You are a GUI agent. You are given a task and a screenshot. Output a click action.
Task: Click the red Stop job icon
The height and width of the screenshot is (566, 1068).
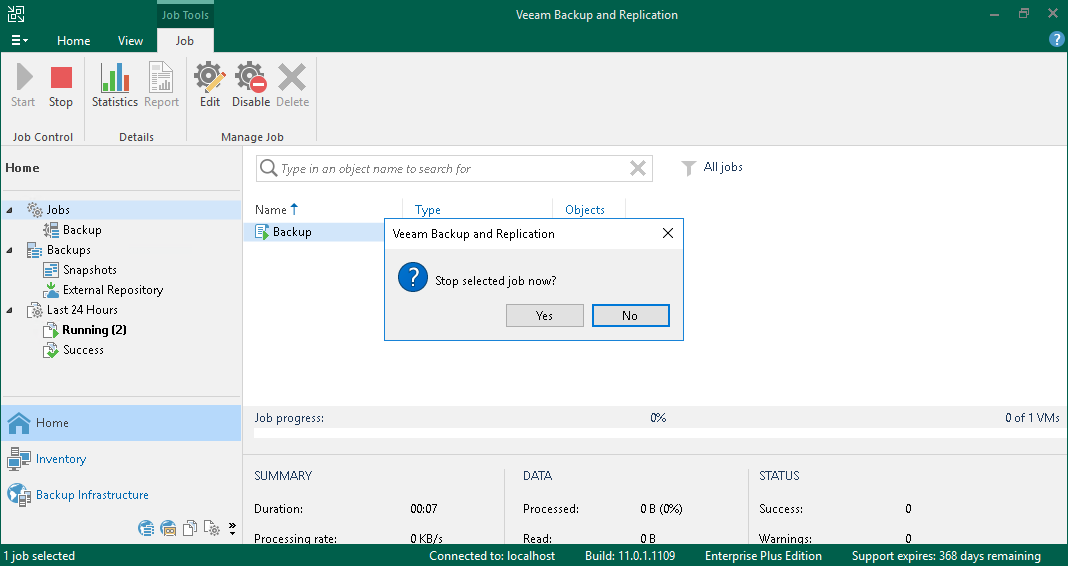coord(61,77)
